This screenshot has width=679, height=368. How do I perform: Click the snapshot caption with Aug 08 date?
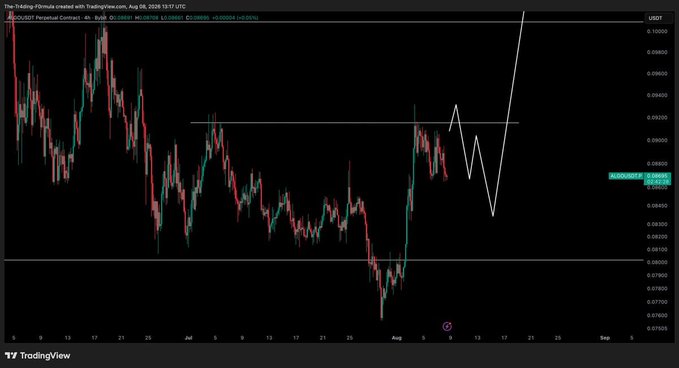(95, 6)
